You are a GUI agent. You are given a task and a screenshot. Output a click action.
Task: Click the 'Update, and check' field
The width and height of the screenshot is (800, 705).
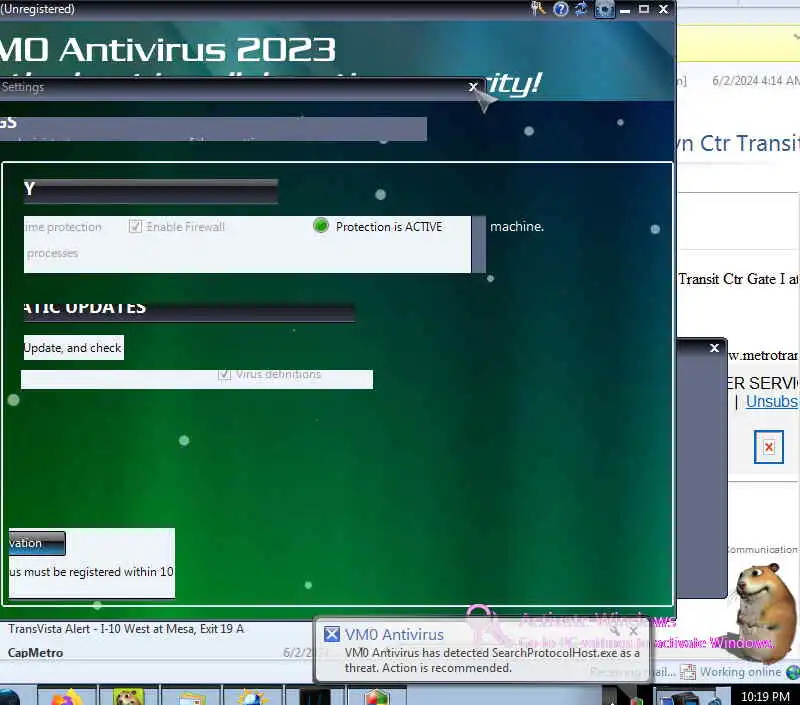pos(73,347)
